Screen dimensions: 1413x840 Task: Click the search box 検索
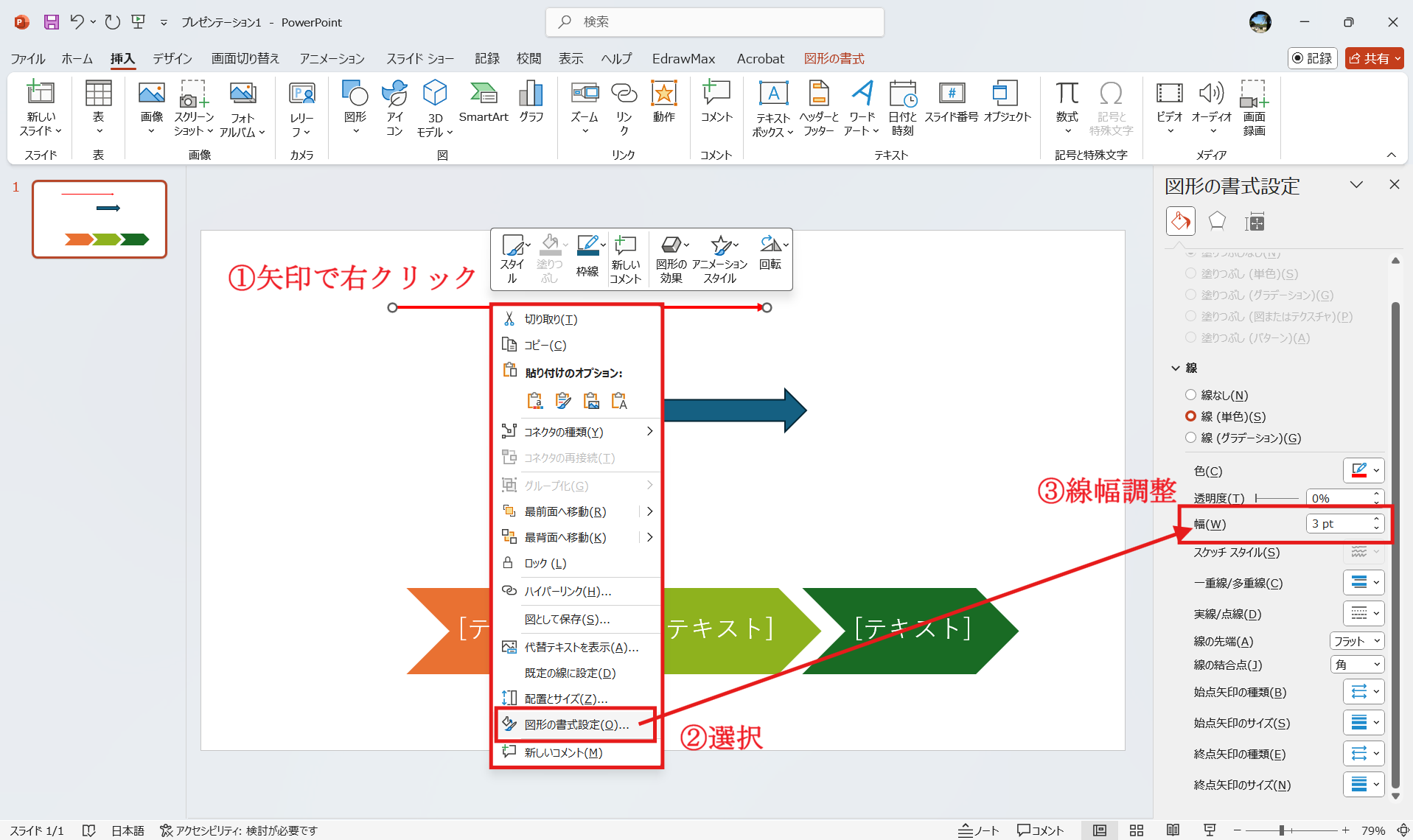pos(714,22)
